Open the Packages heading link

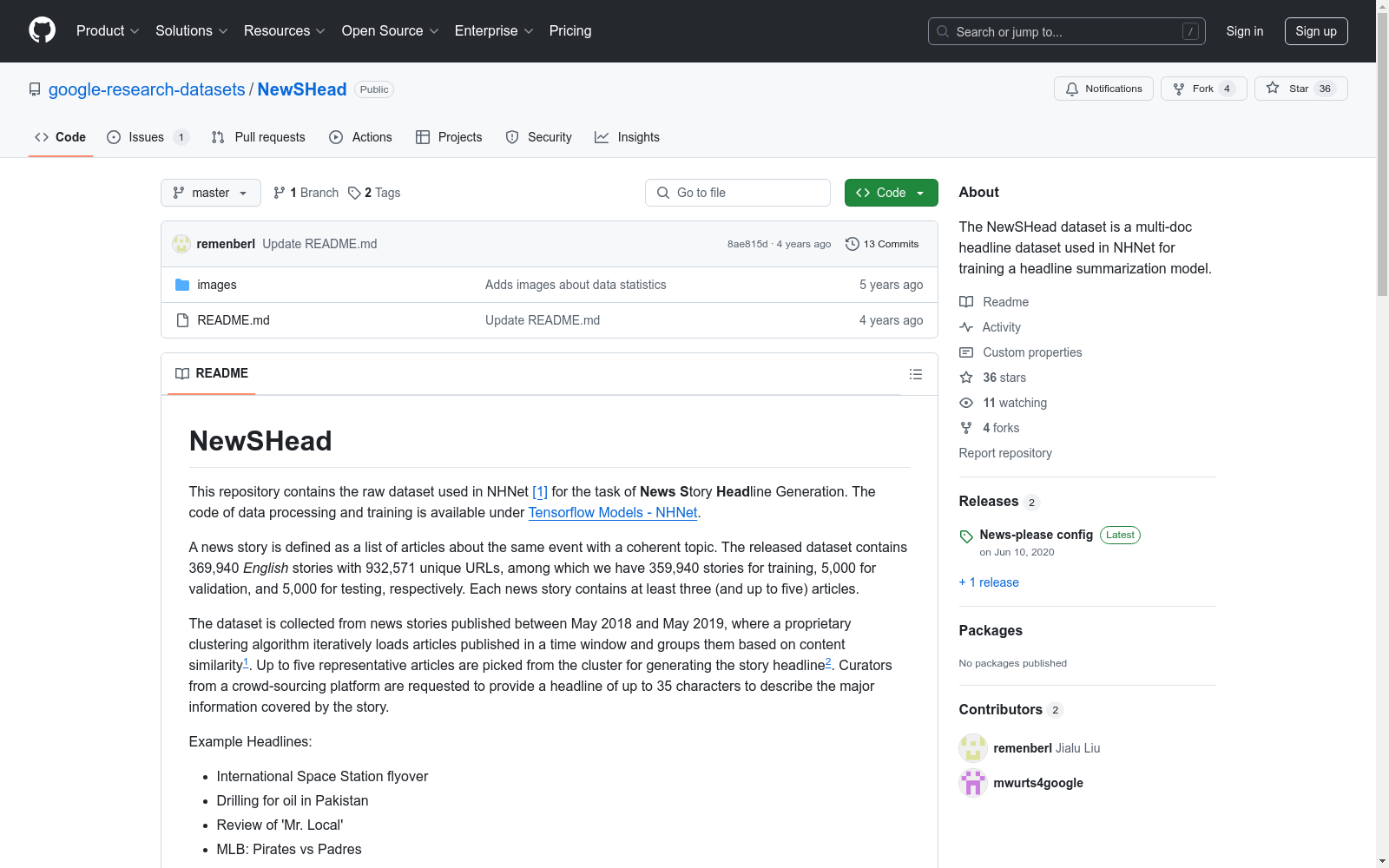(991, 631)
